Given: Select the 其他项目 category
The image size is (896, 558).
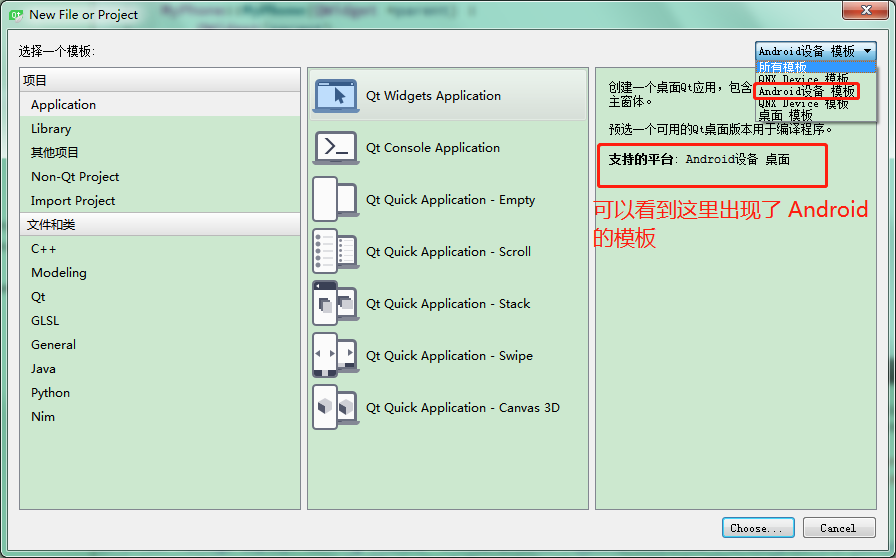Looking at the screenshot, I should [160, 153].
